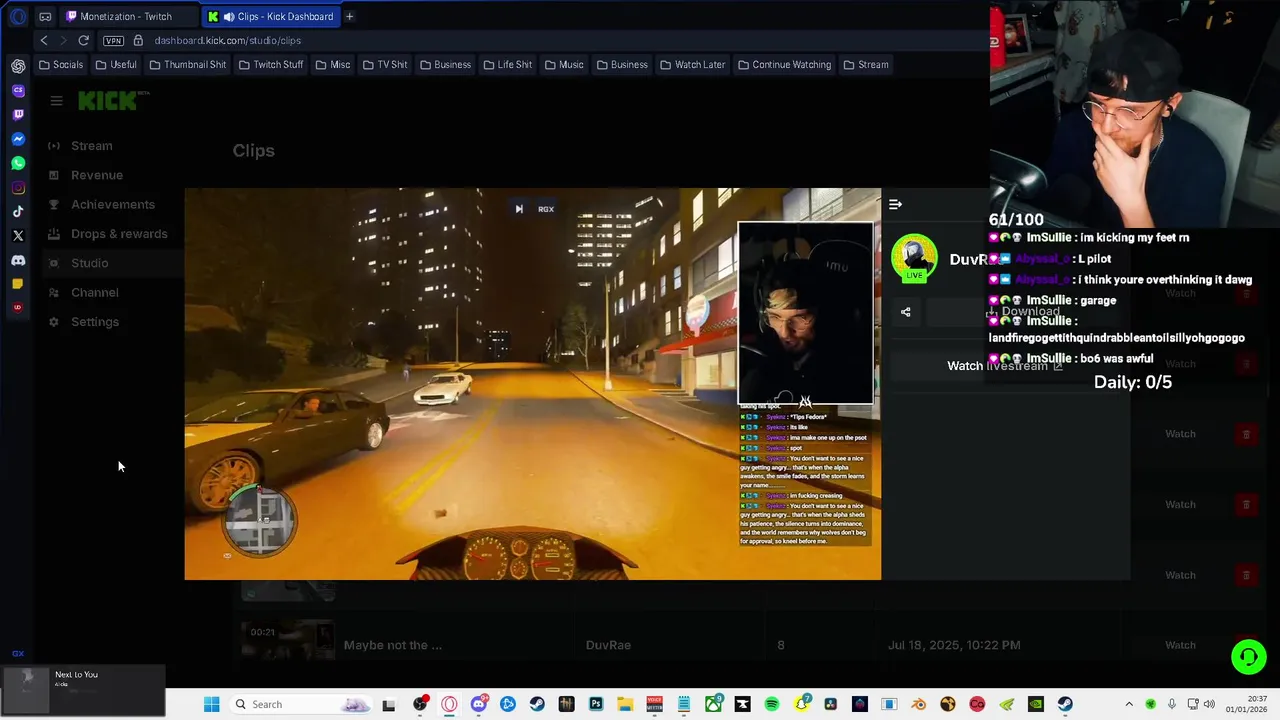Click the GX icon at sidebar bottom
This screenshot has width=1280, height=720.
pos(18,653)
